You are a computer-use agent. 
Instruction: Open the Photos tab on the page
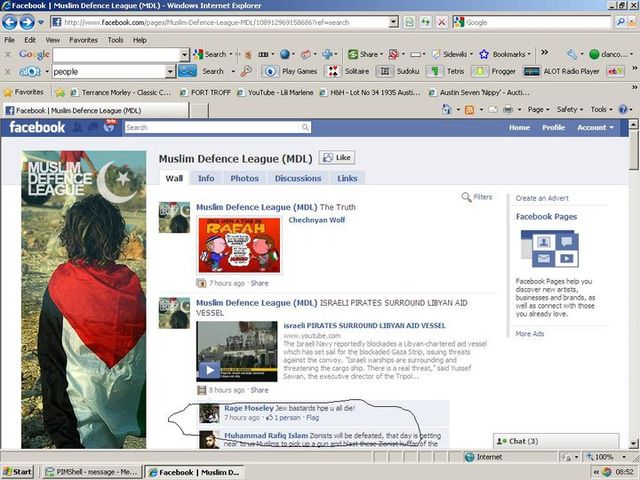click(244, 178)
